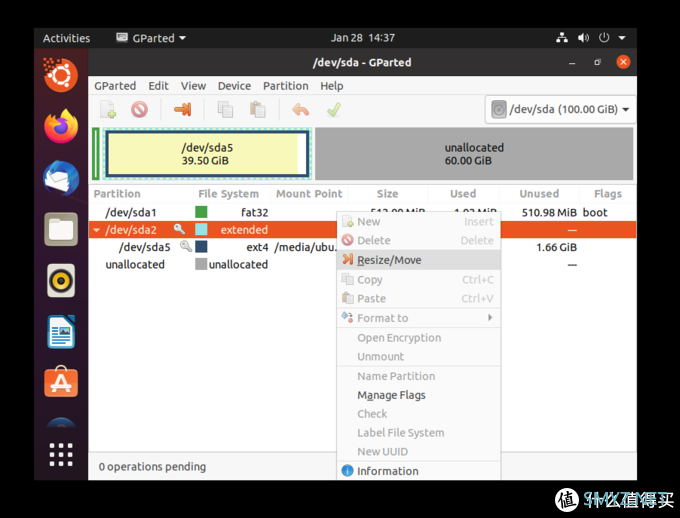Show Applications grid in dock

pyautogui.click(x=61, y=454)
